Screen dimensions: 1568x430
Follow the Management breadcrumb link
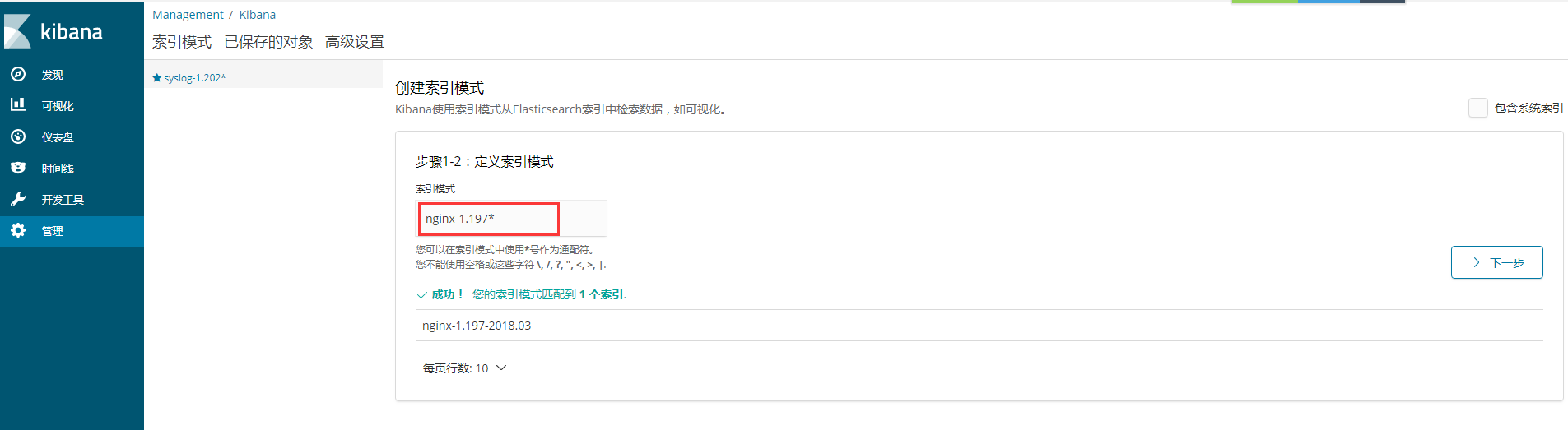pyautogui.click(x=188, y=15)
